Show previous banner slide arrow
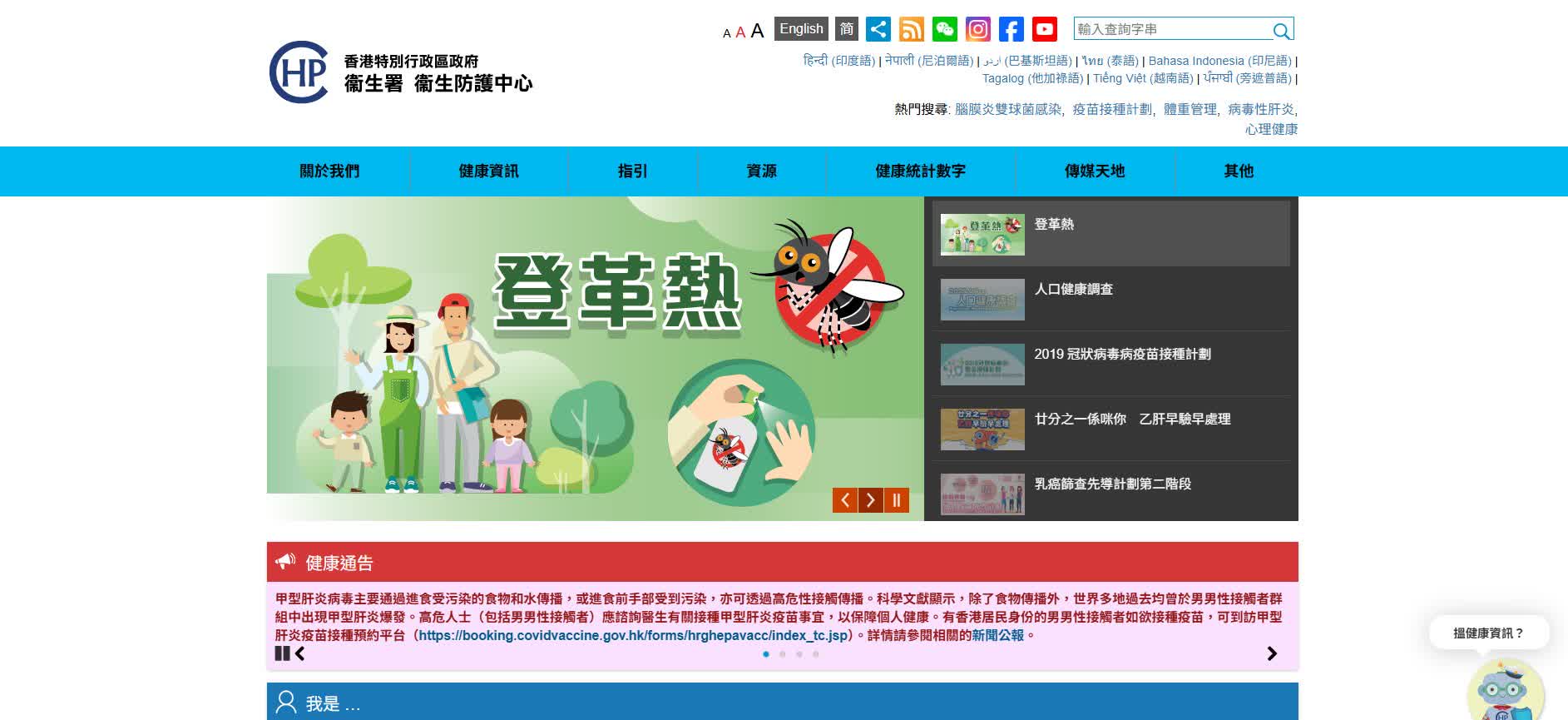Screen dimensions: 1568x720 [844, 500]
